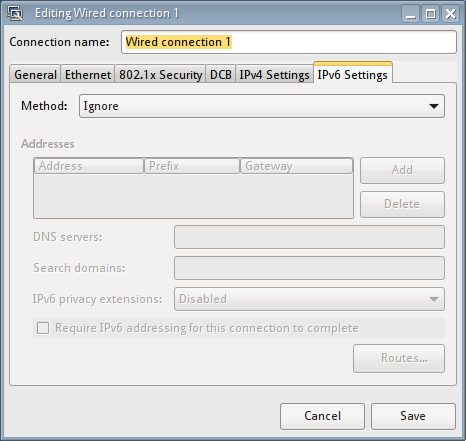Select the IPv6 Settings tab
466x441 pixels.
[353, 74]
